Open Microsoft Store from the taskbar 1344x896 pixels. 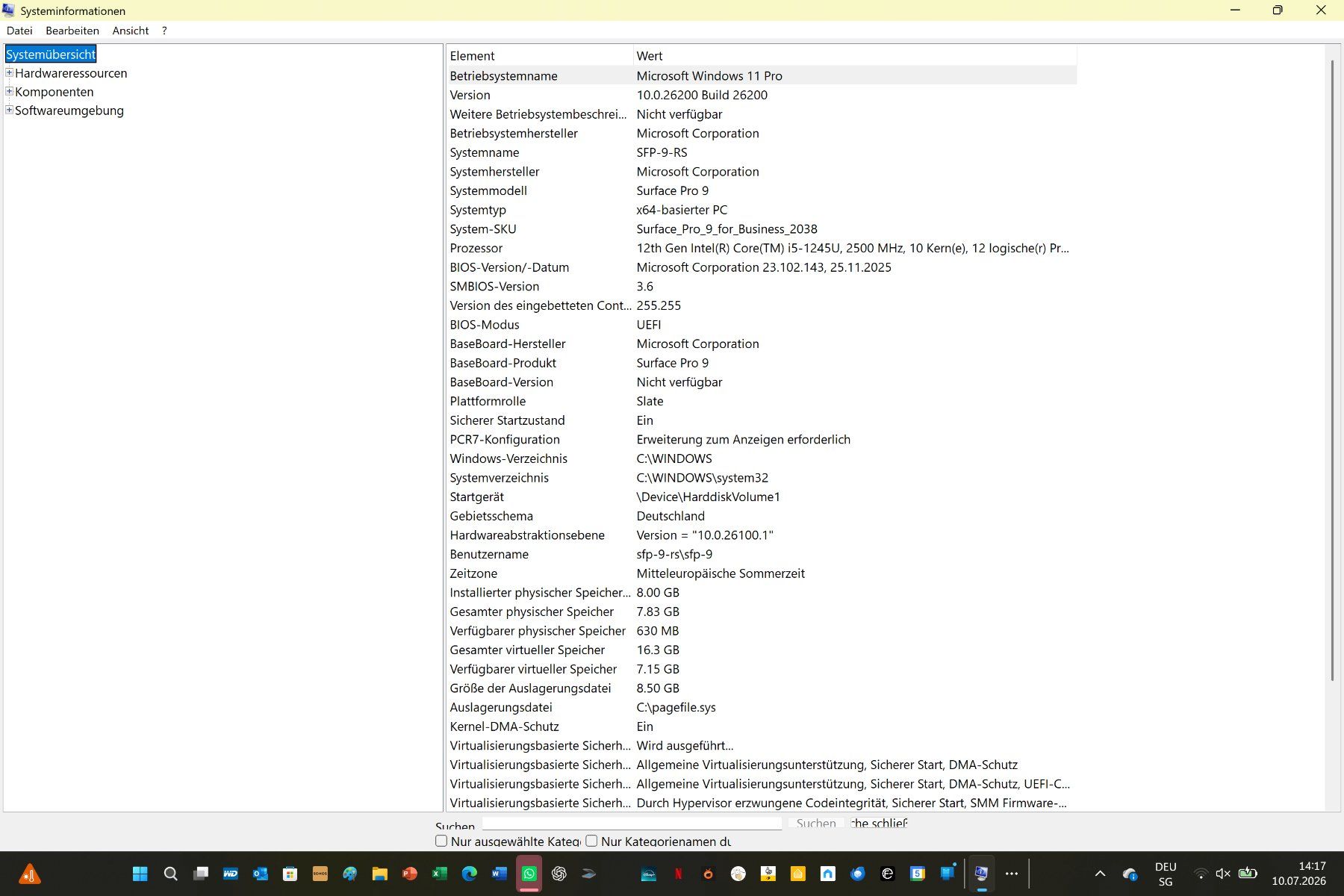click(x=290, y=874)
